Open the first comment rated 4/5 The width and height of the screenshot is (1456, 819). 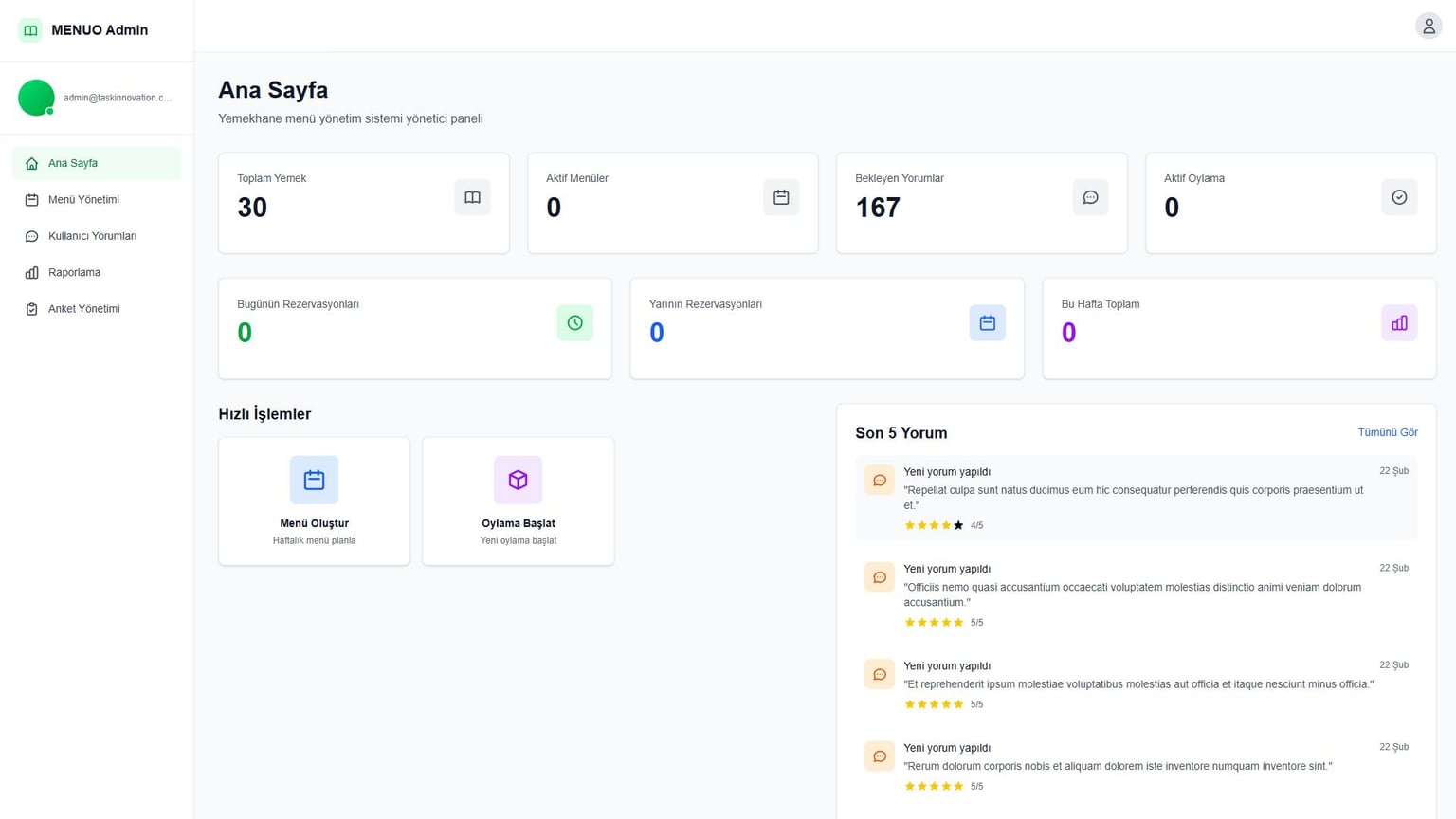[x=1136, y=499]
